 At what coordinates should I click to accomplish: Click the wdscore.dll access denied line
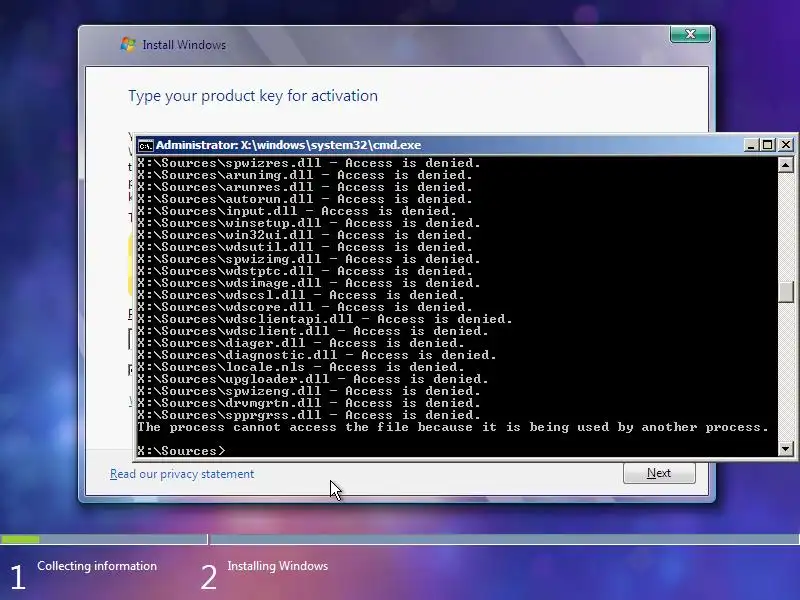coord(305,307)
